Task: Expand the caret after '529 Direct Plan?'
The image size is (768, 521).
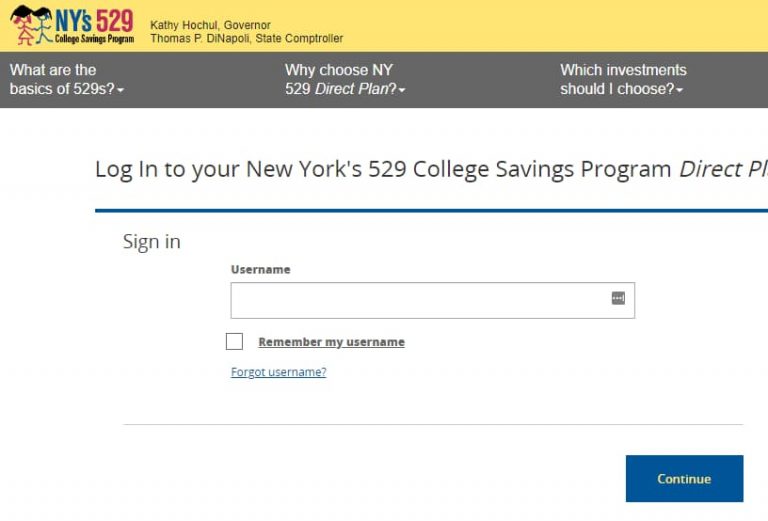Action: tap(402, 91)
